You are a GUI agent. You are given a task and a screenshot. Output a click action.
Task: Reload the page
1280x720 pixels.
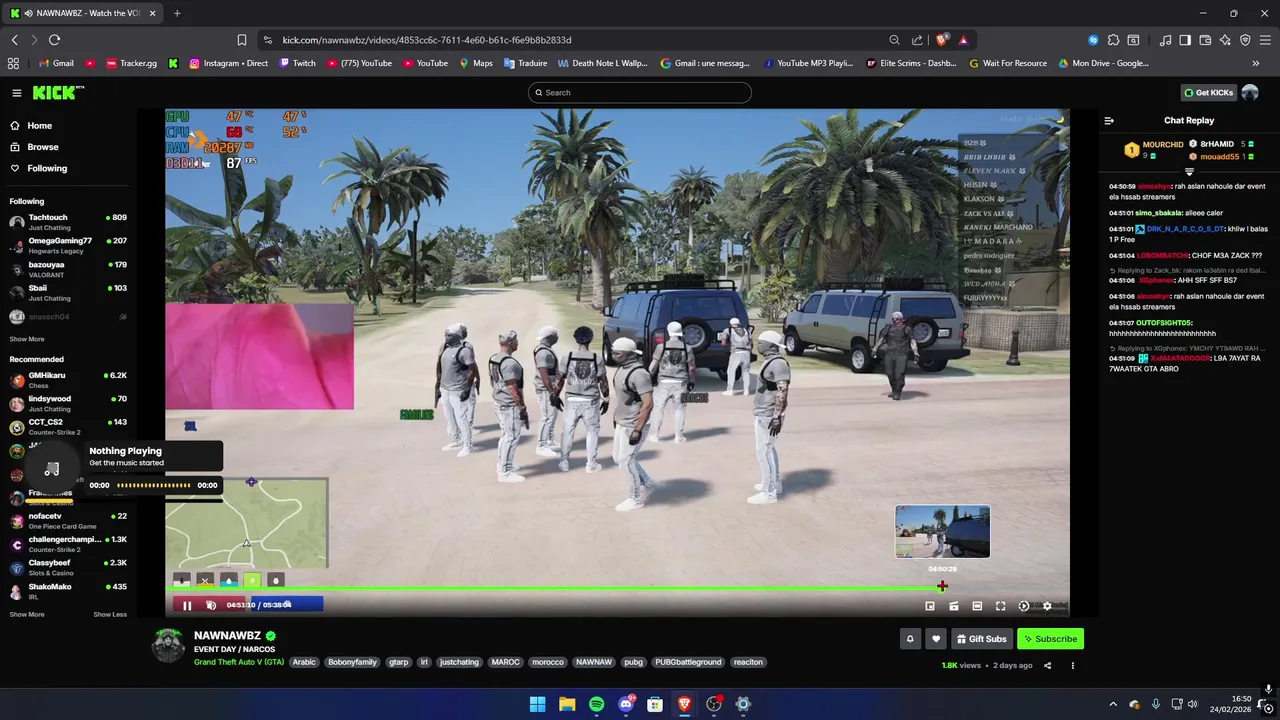(54, 40)
